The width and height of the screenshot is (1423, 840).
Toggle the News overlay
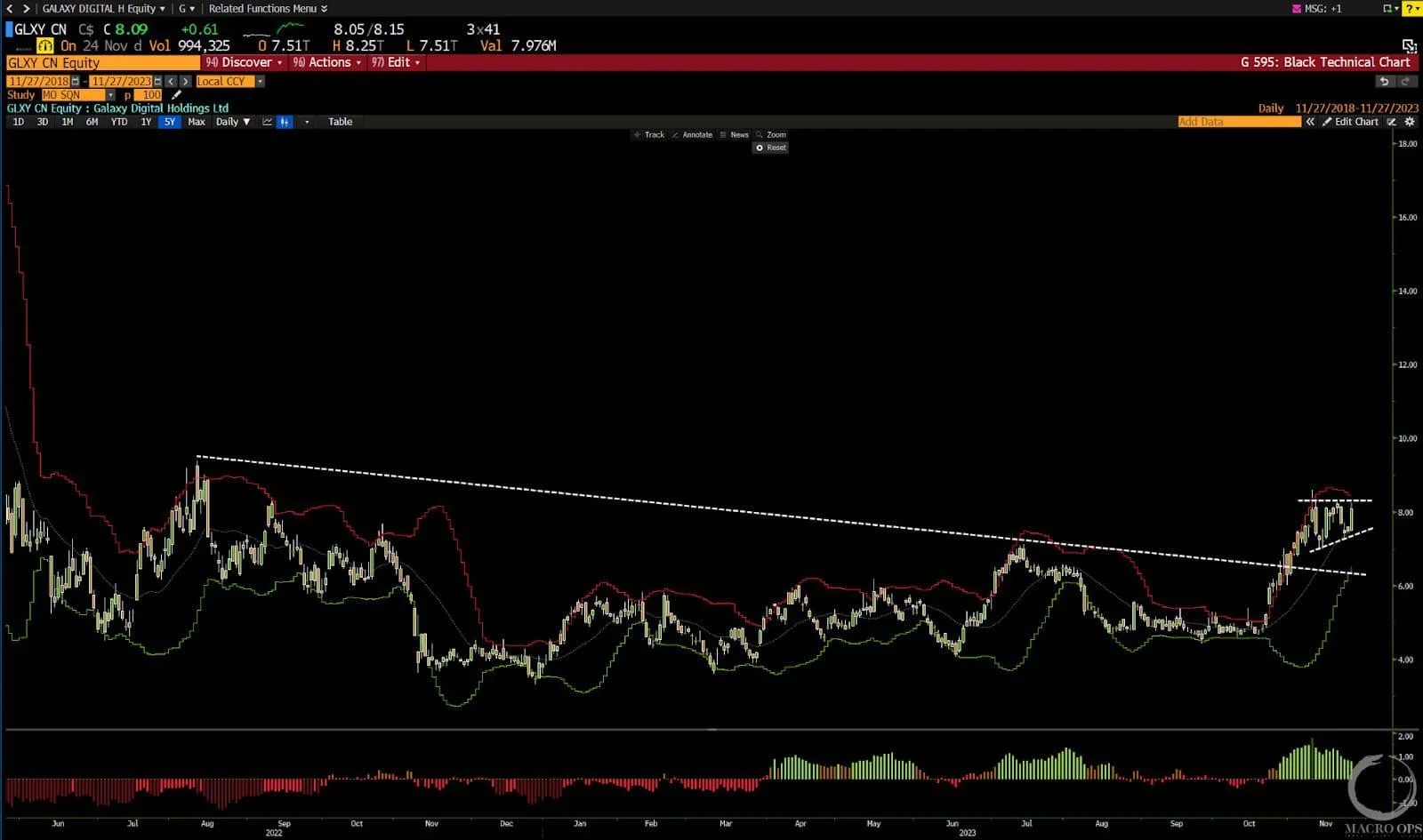pyautogui.click(x=734, y=135)
